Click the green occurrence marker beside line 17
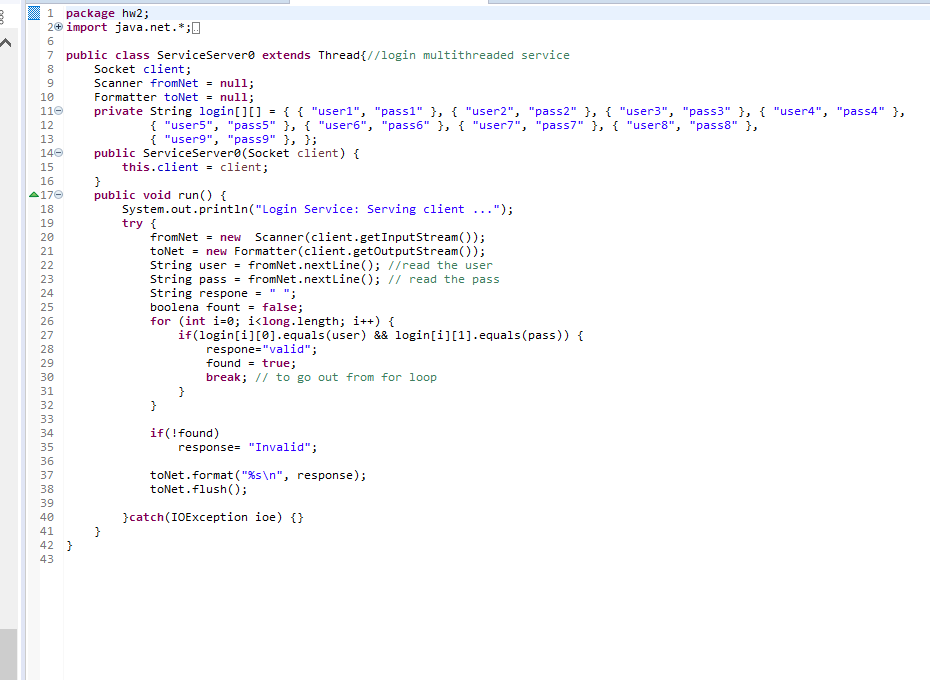The width and height of the screenshot is (930, 680). pos(35,195)
